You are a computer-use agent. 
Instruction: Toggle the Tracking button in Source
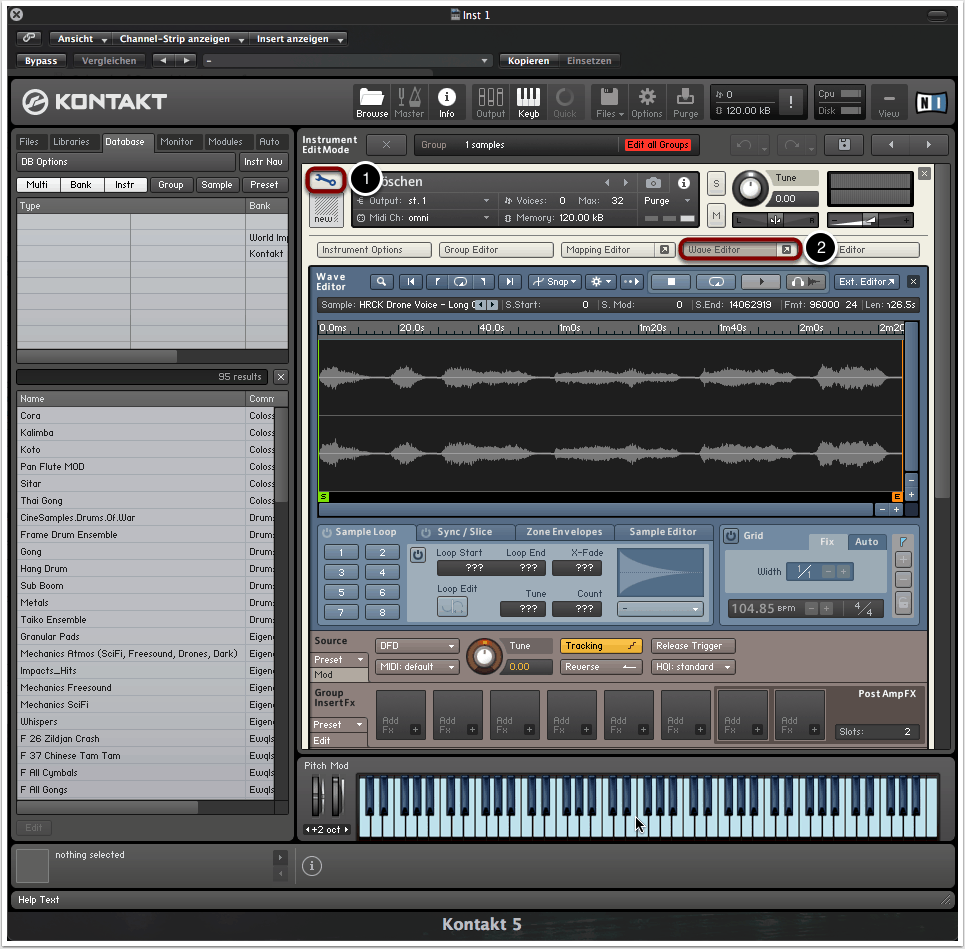coord(600,646)
